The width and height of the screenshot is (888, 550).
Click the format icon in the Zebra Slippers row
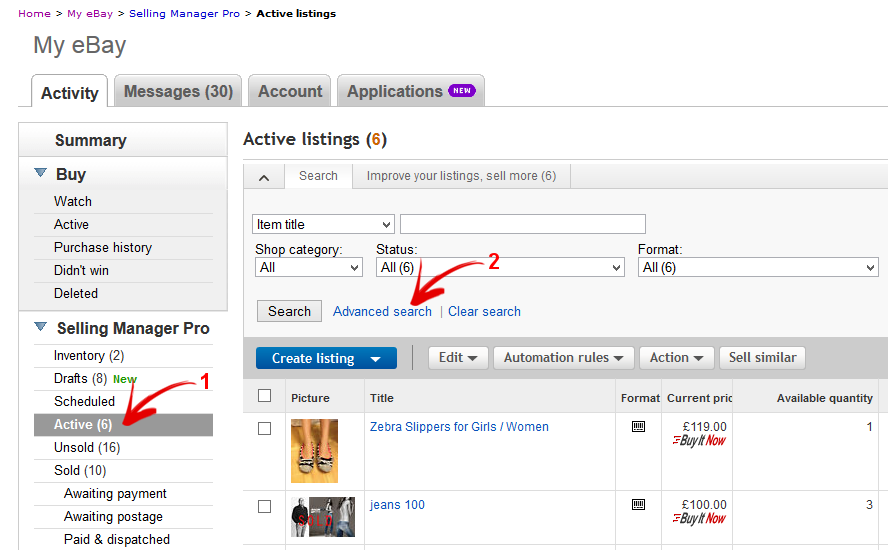click(639, 427)
